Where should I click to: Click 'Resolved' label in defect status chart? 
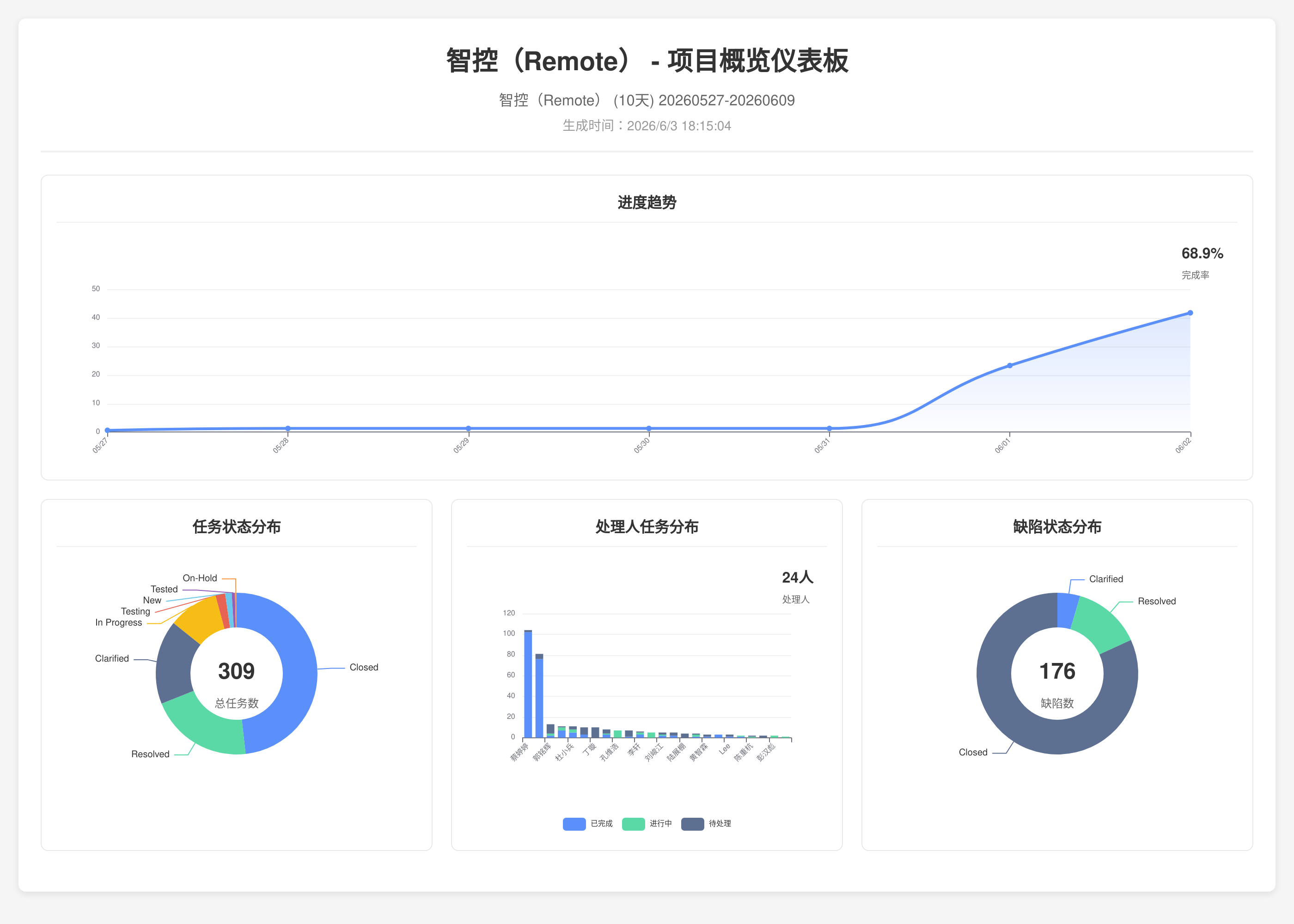tap(1156, 602)
